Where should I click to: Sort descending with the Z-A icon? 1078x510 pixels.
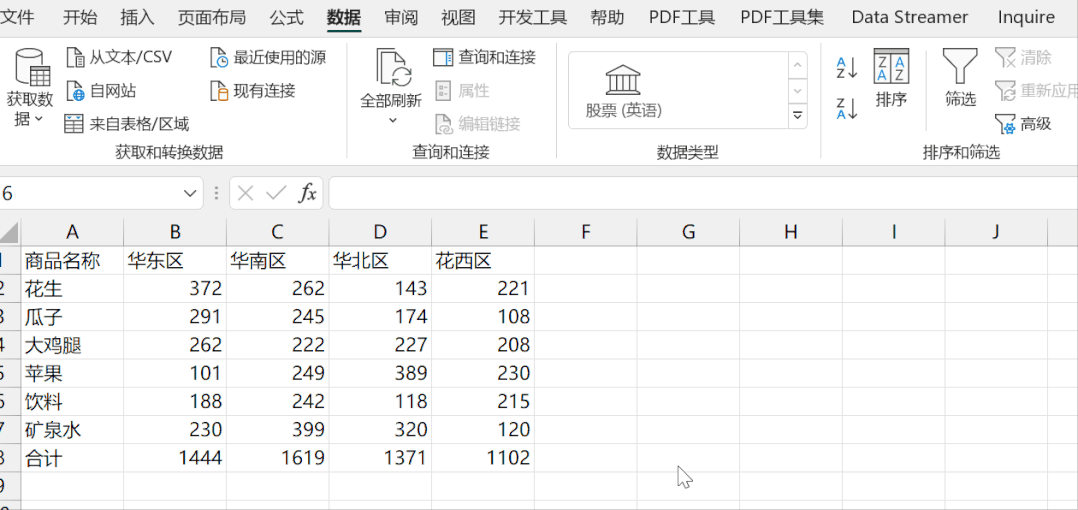tap(847, 109)
